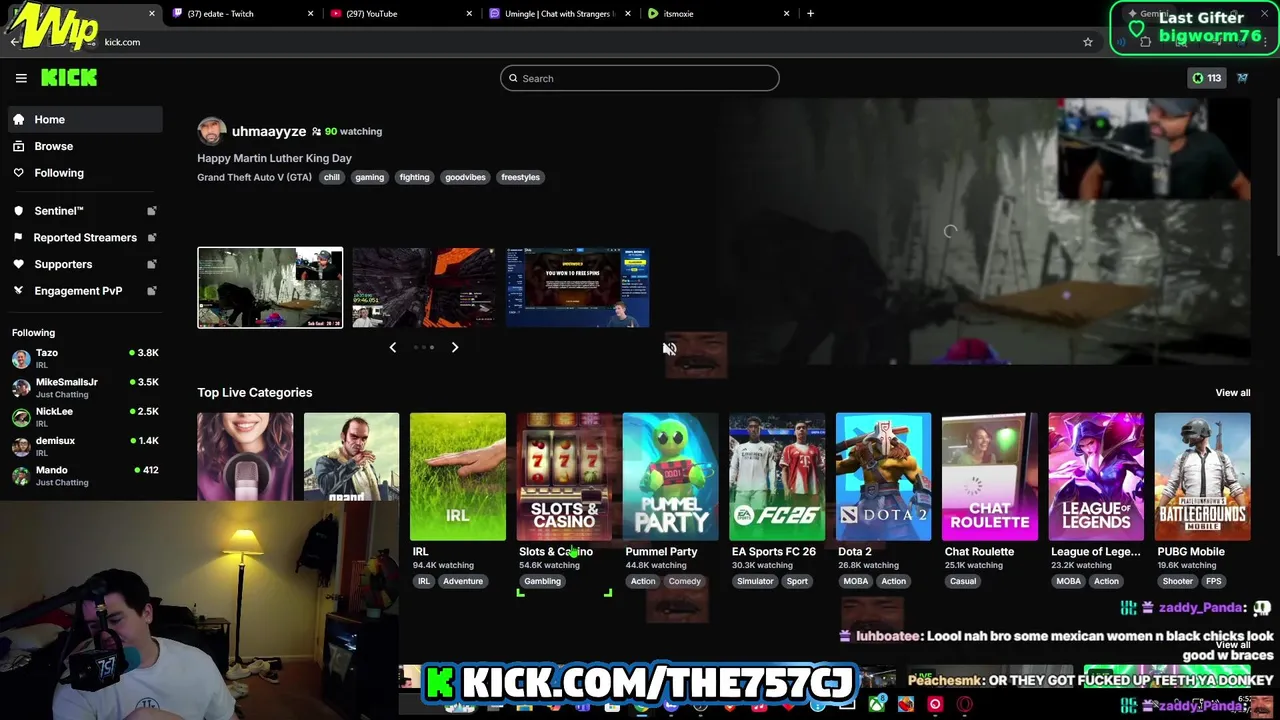Click the Simulator tag under EA Sports FC 26
Viewport: 1280px width, 720px height.
755,581
